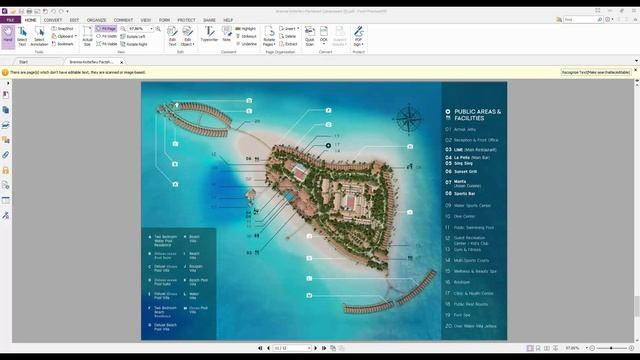Rotate the view left

pyautogui.click(x=133, y=36)
